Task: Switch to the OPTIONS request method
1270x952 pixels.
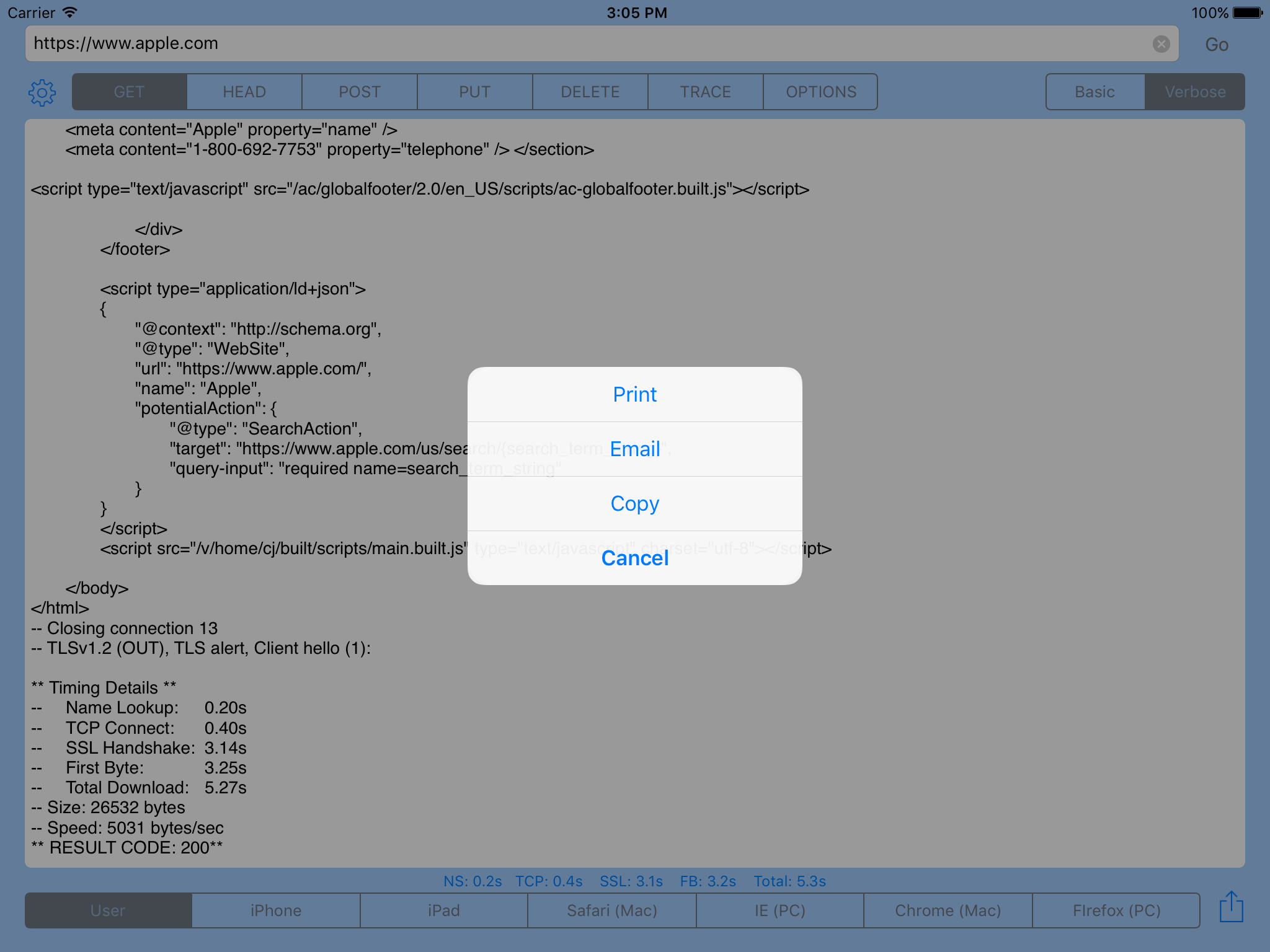Action: tap(821, 92)
